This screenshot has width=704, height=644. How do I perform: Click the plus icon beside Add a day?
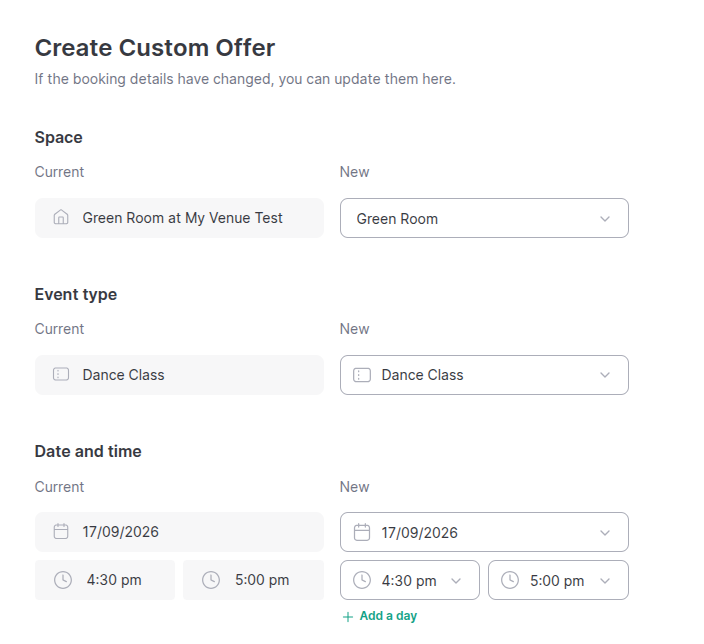click(x=348, y=617)
